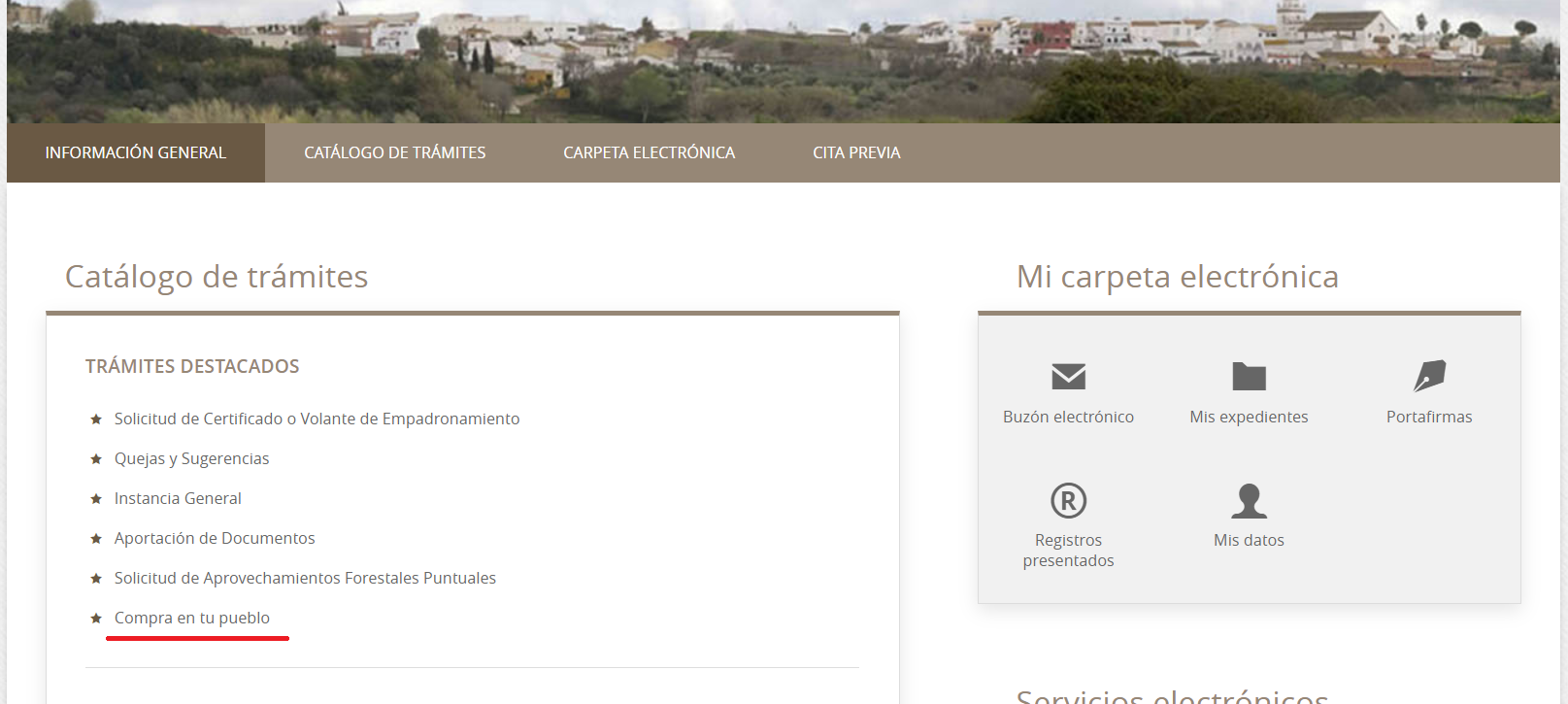1568x704 pixels.
Task: Go to Carpeta Electrónica in navigation
Action: (649, 152)
